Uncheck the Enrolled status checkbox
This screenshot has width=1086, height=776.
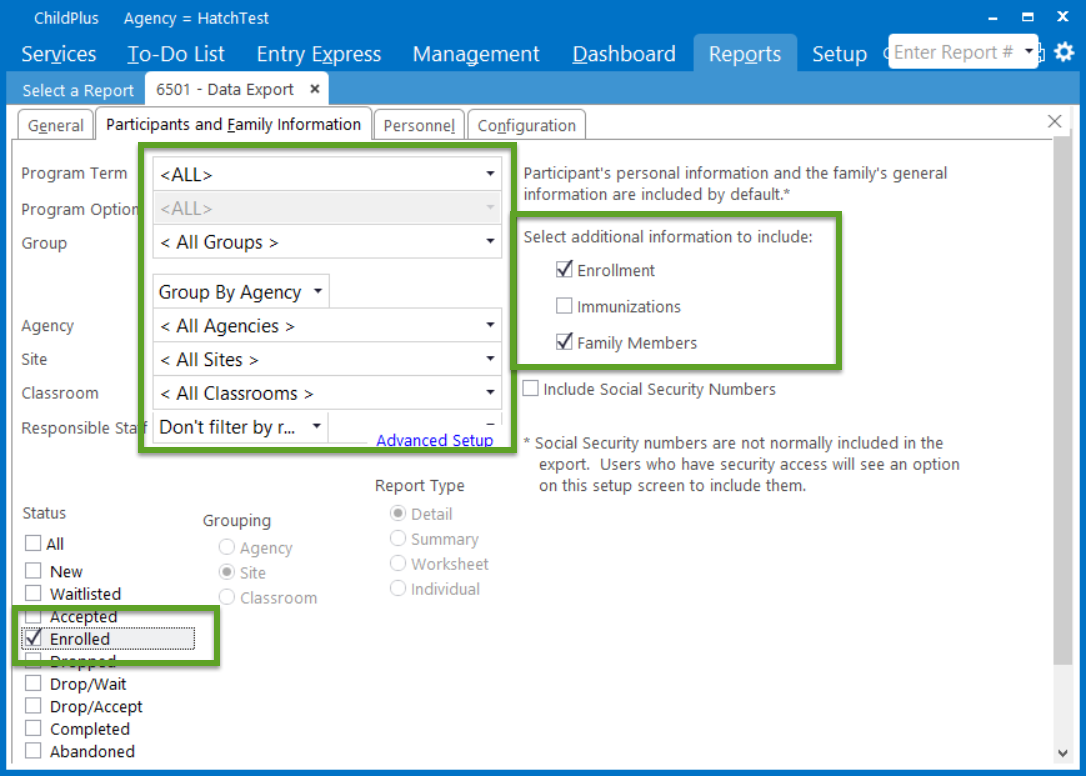point(33,637)
